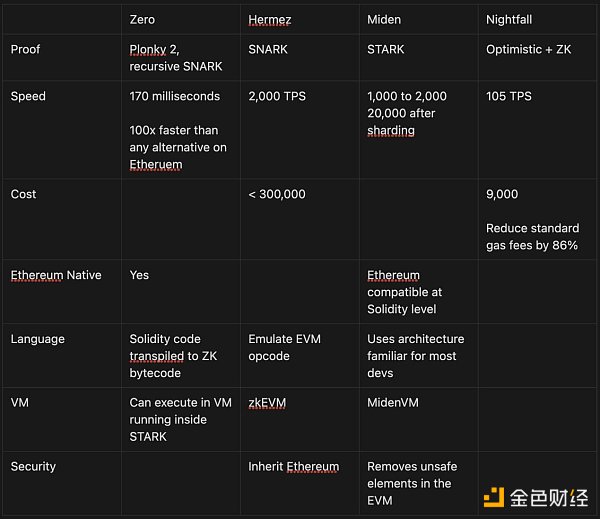This screenshot has width=600, height=519.
Task: Select the Cost row label
Action: click(25, 194)
